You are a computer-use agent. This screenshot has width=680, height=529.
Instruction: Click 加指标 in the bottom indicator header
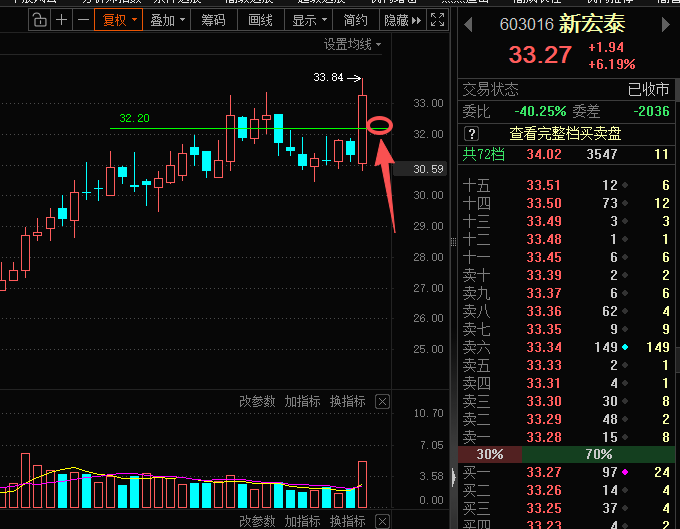click(302, 521)
